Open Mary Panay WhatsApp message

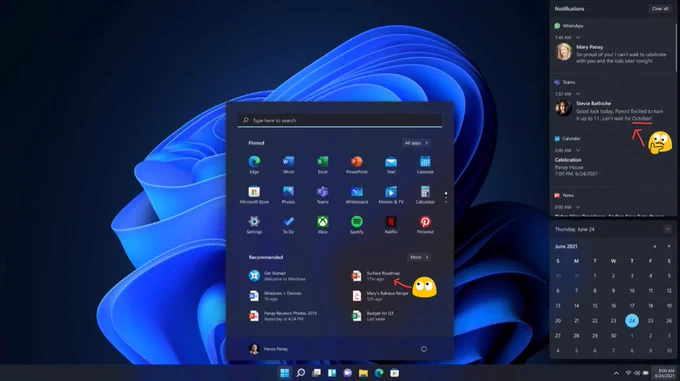point(611,53)
